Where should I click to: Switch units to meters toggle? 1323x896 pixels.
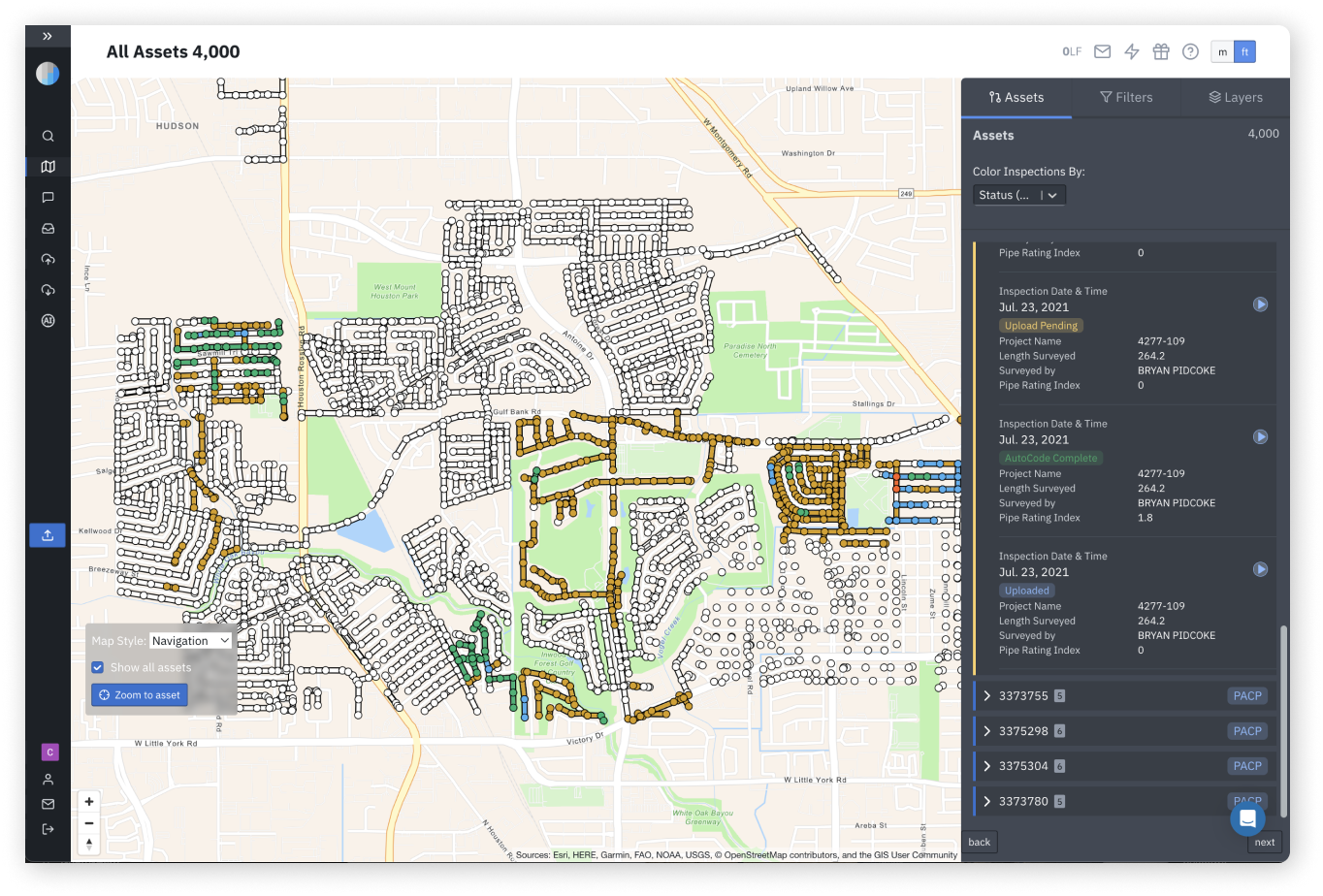[1222, 51]
